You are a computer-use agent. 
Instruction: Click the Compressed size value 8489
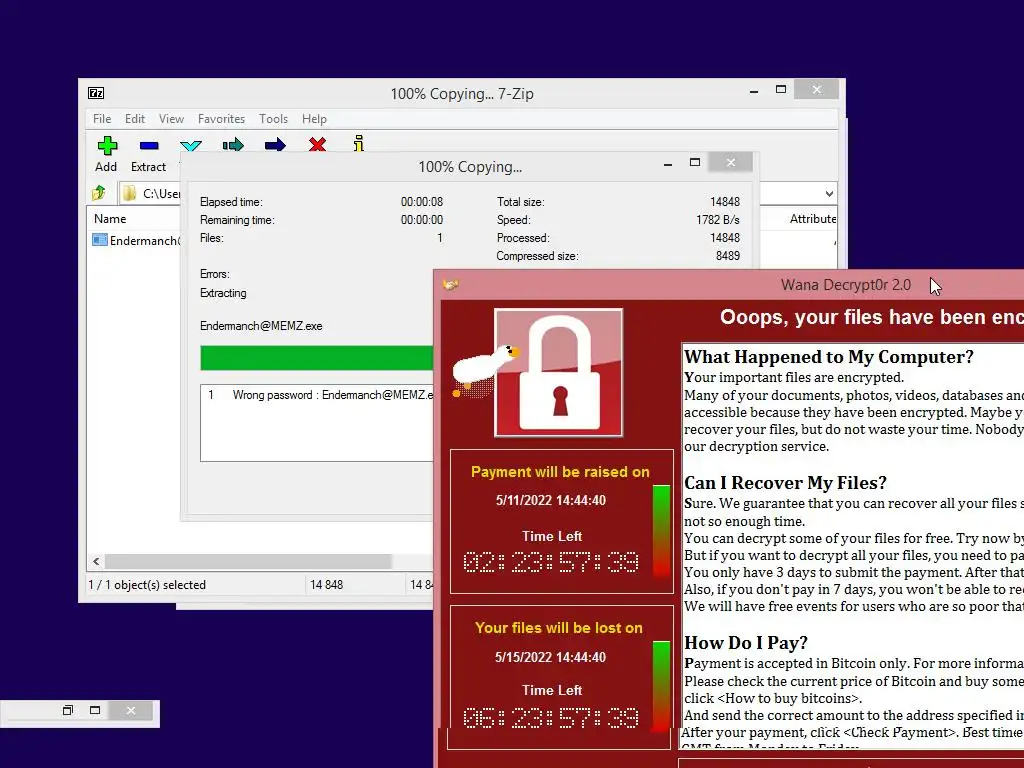pos(728,256)
